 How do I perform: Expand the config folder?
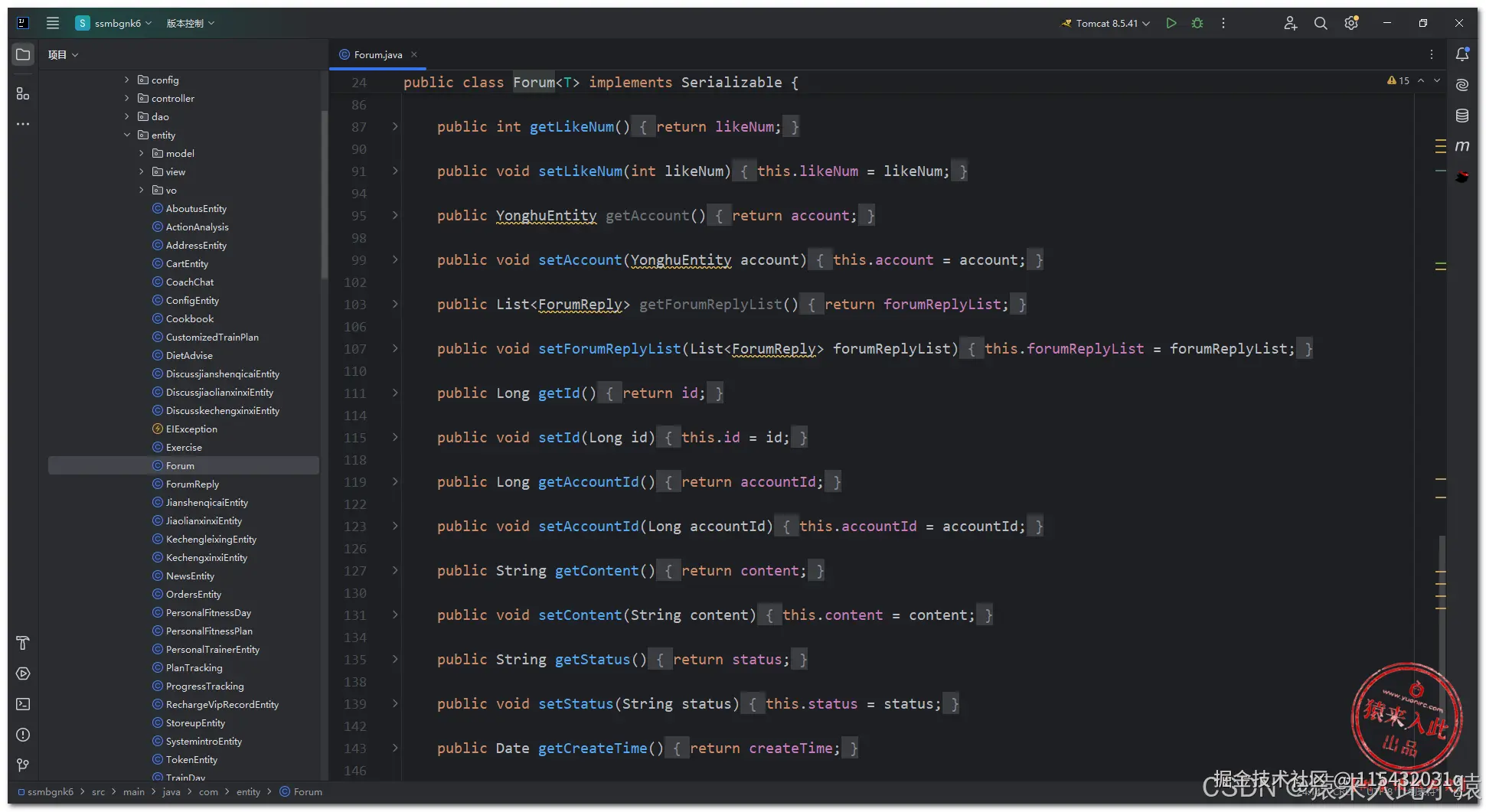point(127,80)
